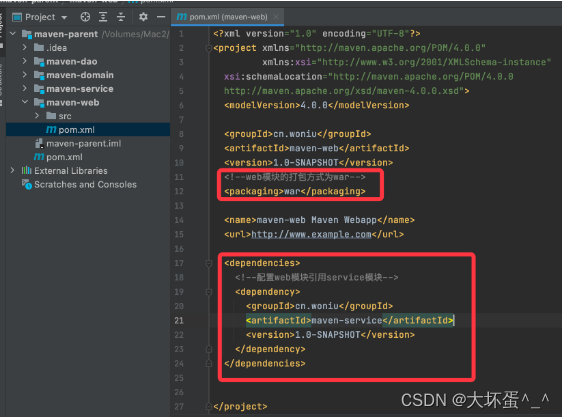The width and height of the screenshot is (565, 419).
Task: Select the maven-parent root folder
Action: [x=88, y=34]
